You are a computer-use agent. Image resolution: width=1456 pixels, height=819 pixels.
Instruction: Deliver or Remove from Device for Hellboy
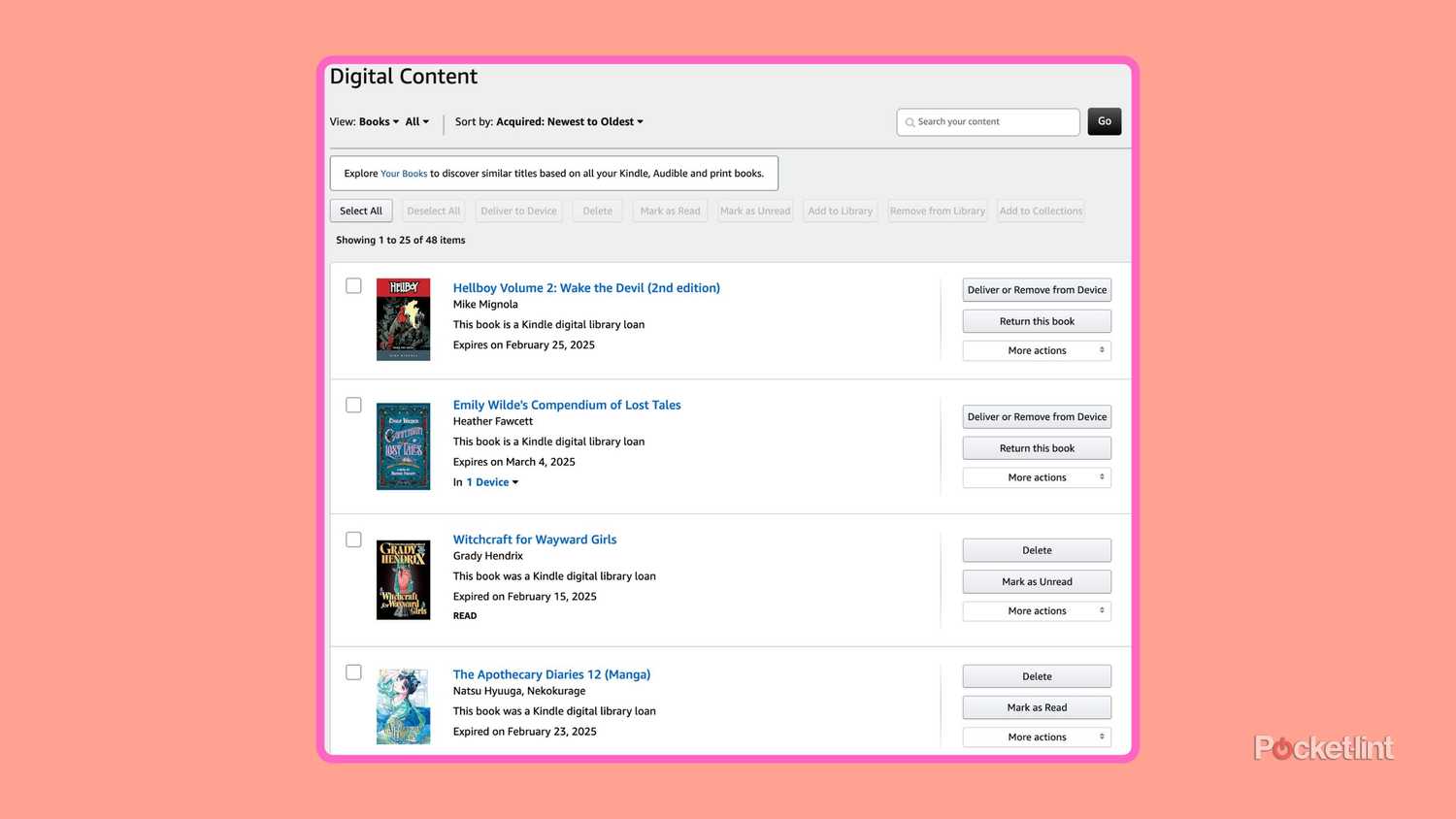pyautogui.click(x=1037, y=290)
